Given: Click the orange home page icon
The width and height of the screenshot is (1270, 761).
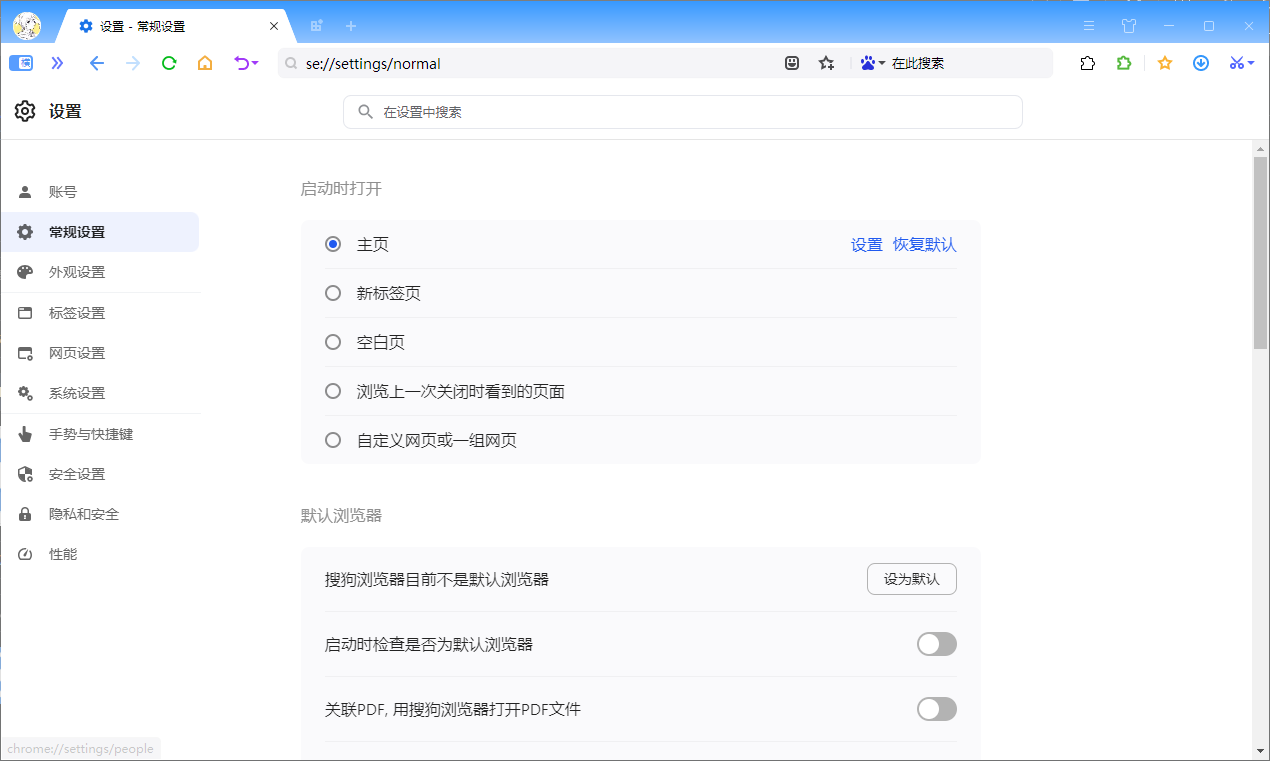Looking at the screenshot, I should point(205,63).
